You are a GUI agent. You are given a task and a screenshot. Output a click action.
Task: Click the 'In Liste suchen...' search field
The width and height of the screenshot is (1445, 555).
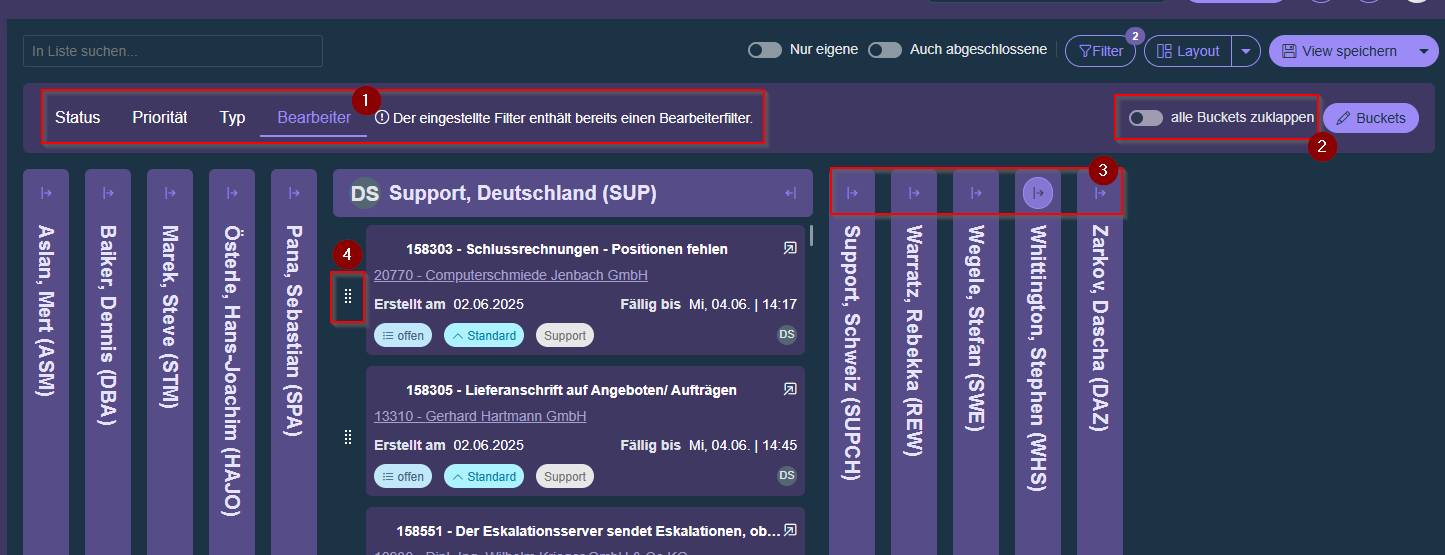click(x=173, y=51)
